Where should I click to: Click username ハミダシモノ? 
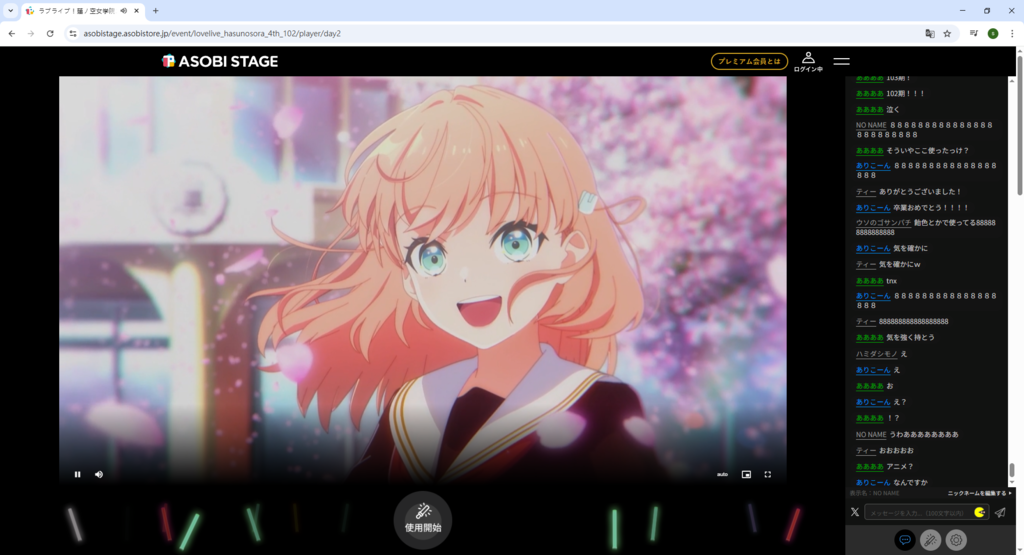pyautogui.click(x=876, y=354)
